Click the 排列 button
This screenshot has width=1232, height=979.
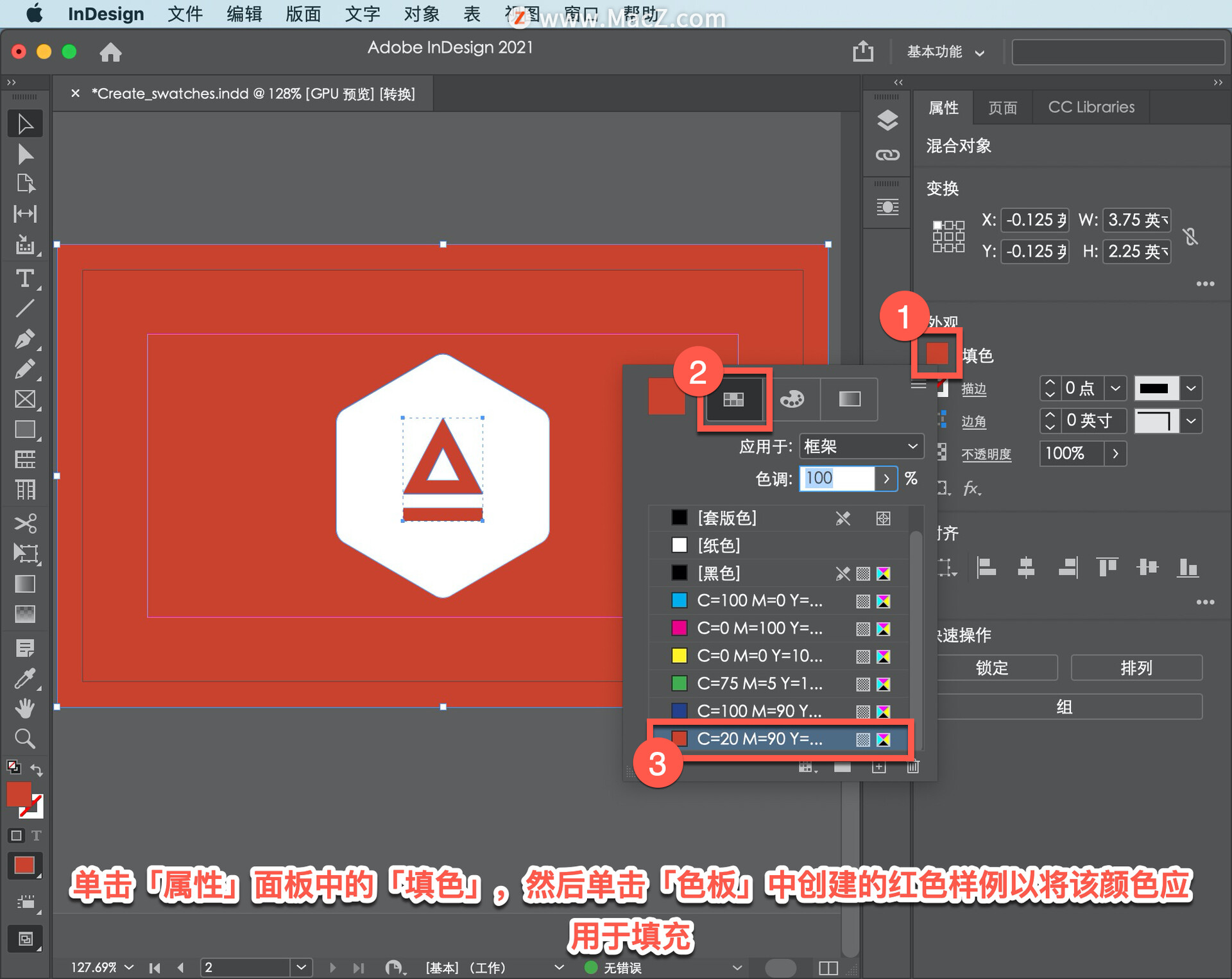point(1136,668)
